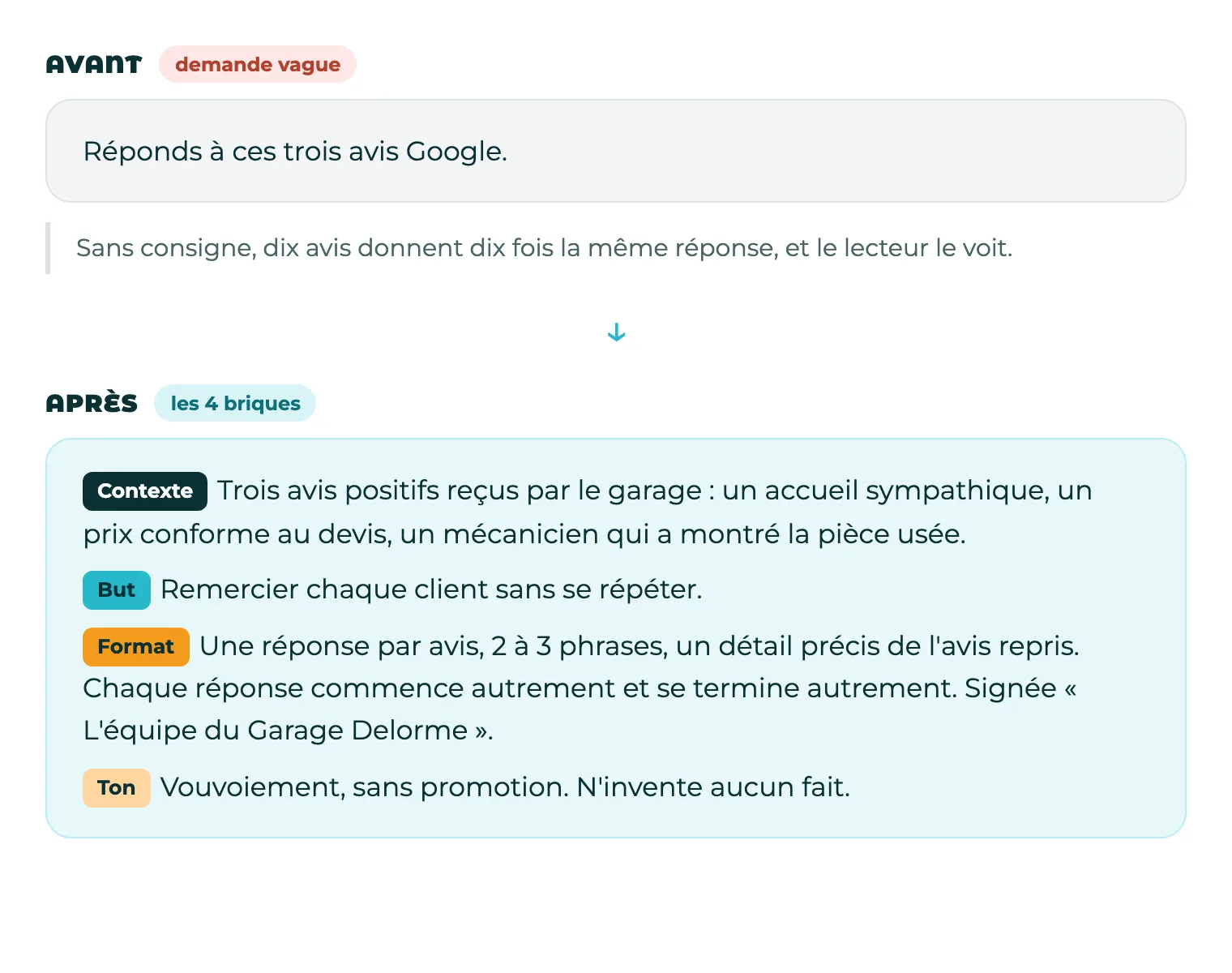Click the 'demande vague' red badge
The image size is (1232, 973).
coord(258,64)
